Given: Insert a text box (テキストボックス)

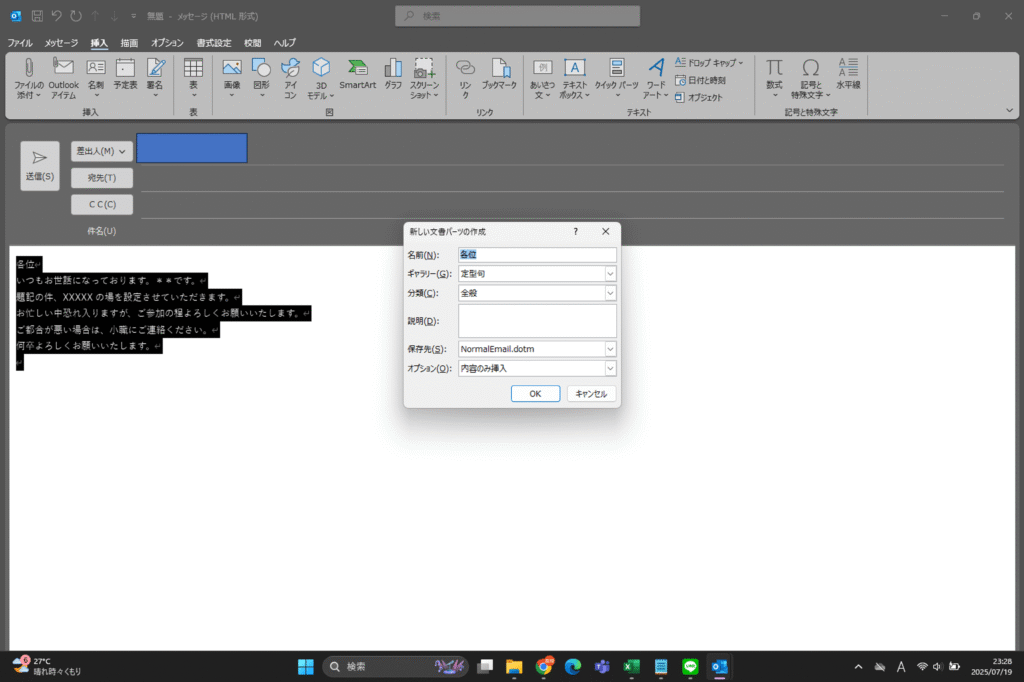Looking at the screenshot, I should [x=575, y=78].
